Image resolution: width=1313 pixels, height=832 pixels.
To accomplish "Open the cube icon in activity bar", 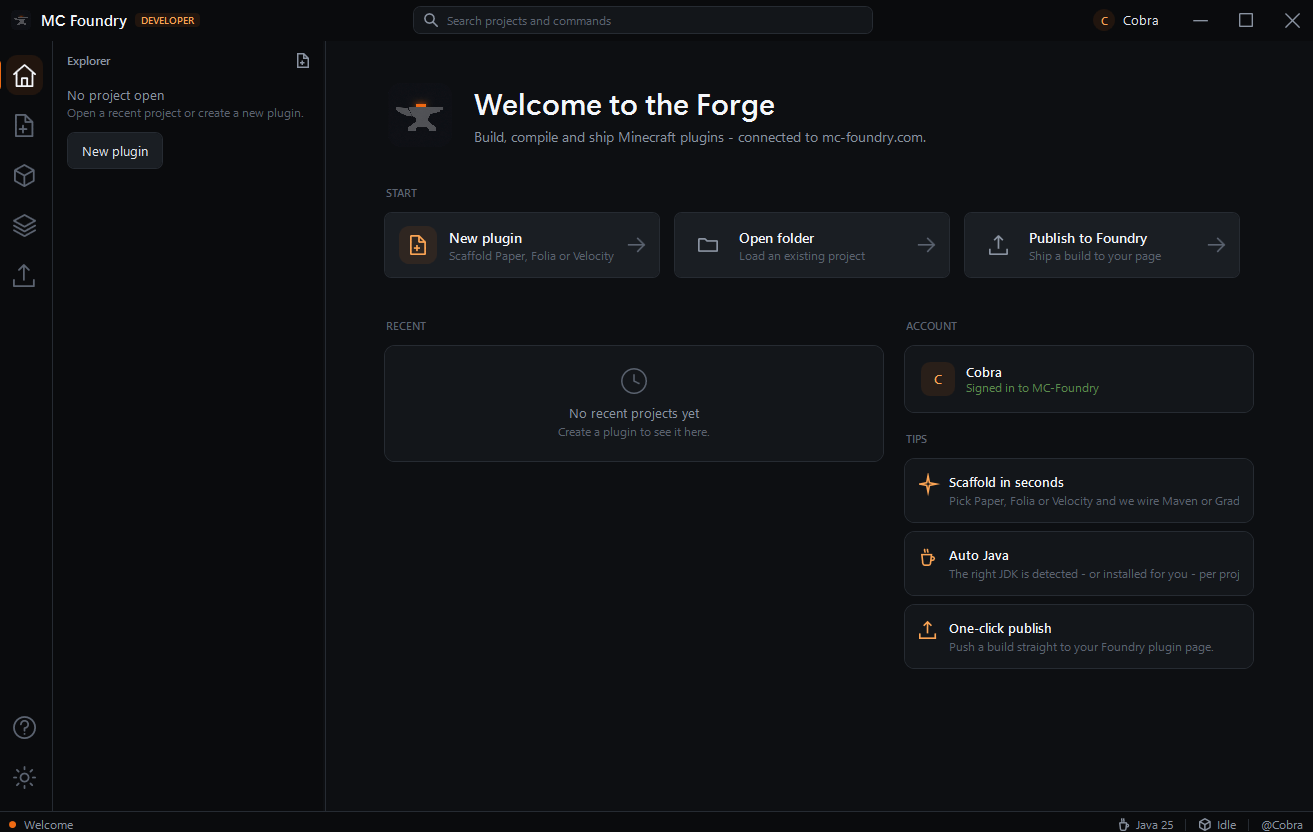I will (x=25, y=176).
